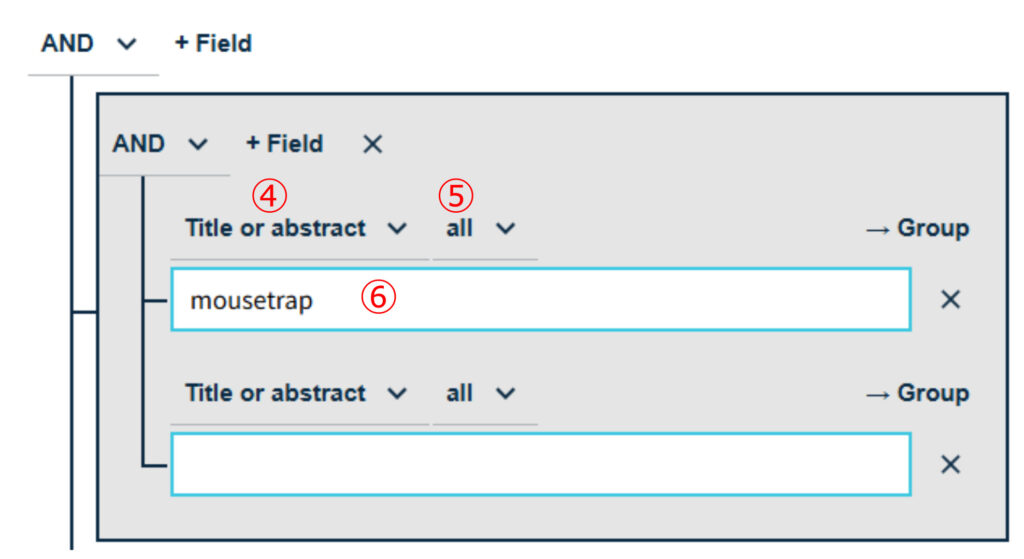Remove the nested AND group

click(x=372, y=144)
